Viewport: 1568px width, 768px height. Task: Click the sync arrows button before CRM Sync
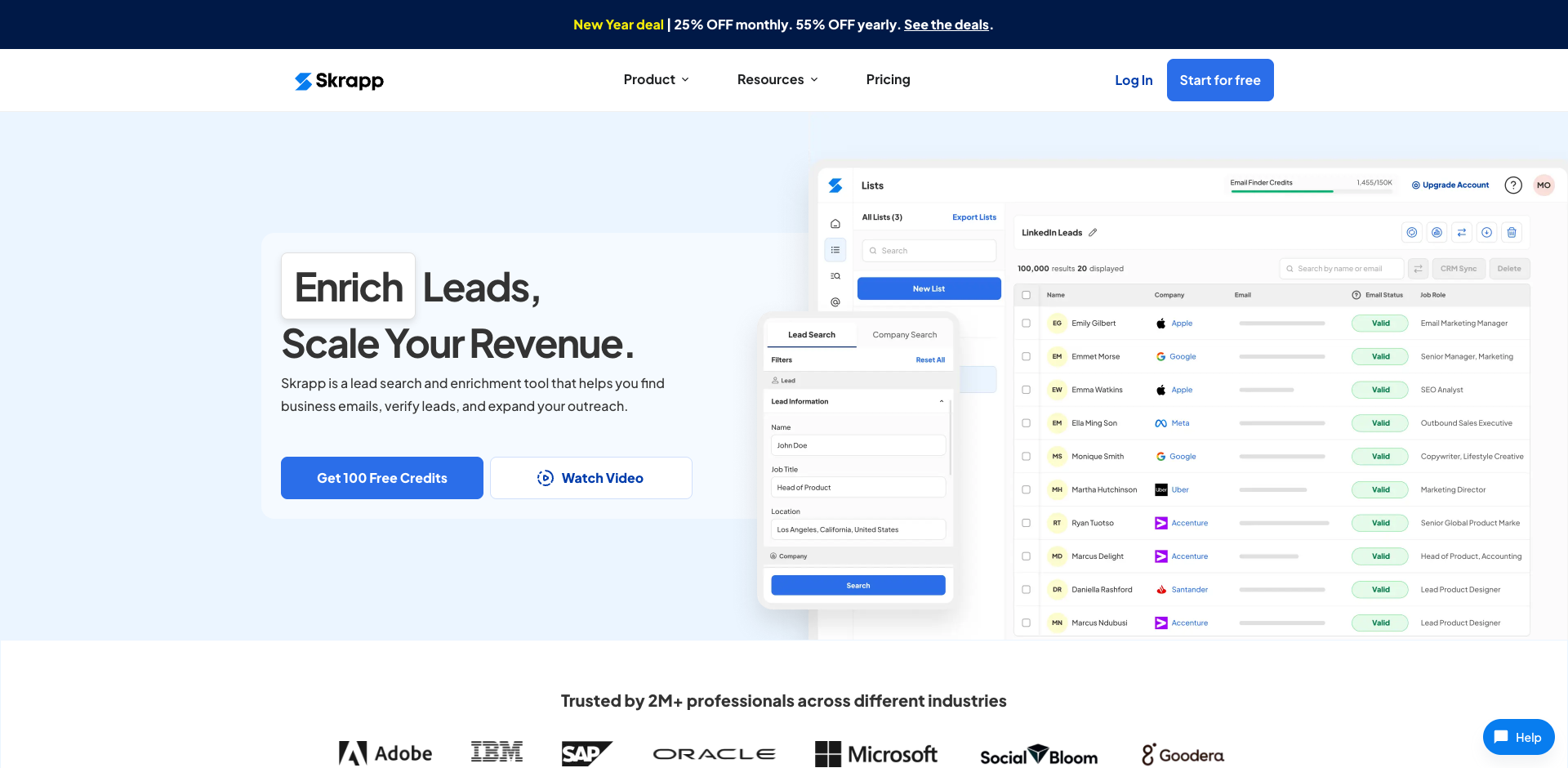[1419, 269]
